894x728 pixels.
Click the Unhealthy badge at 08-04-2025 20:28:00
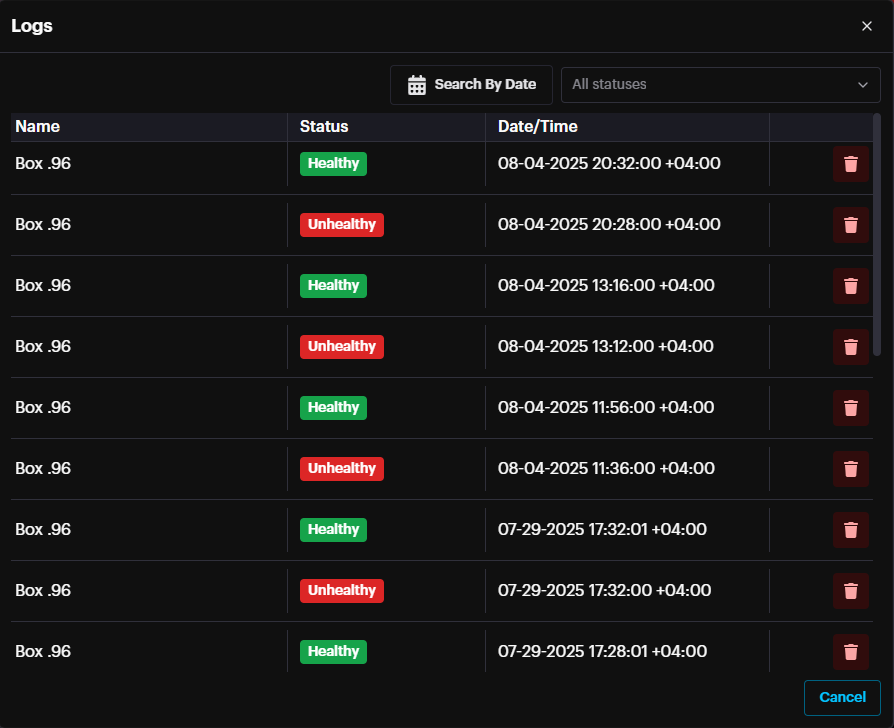point(341,225)
